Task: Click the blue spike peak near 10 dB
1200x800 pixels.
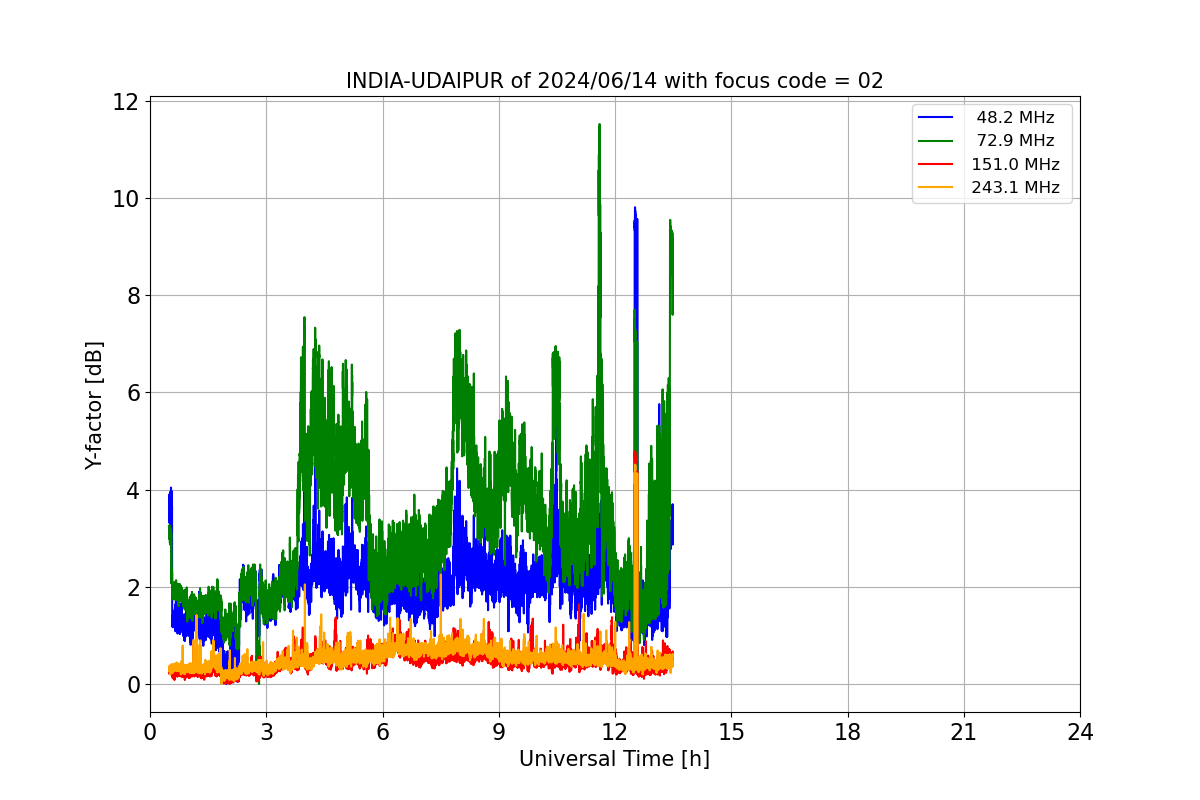Action: [634, 210]
